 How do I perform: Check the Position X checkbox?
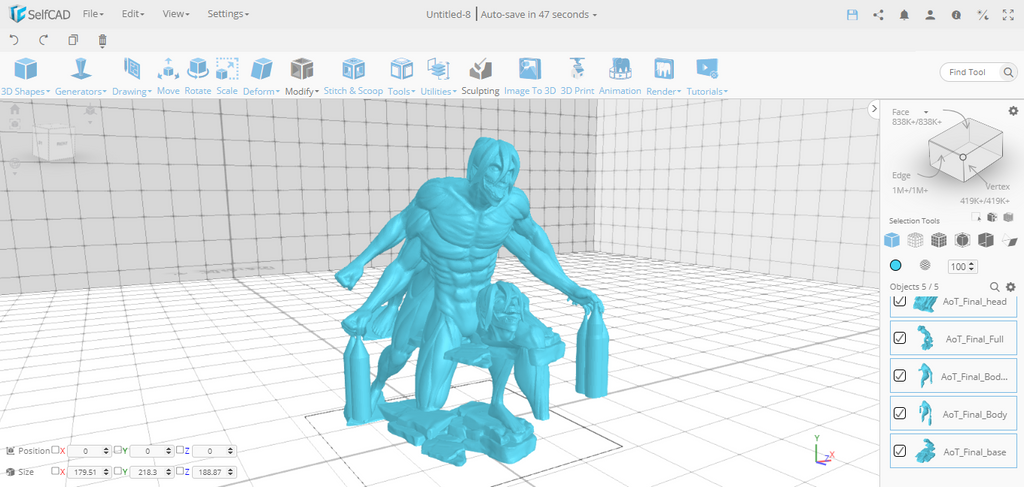(56, 450)
